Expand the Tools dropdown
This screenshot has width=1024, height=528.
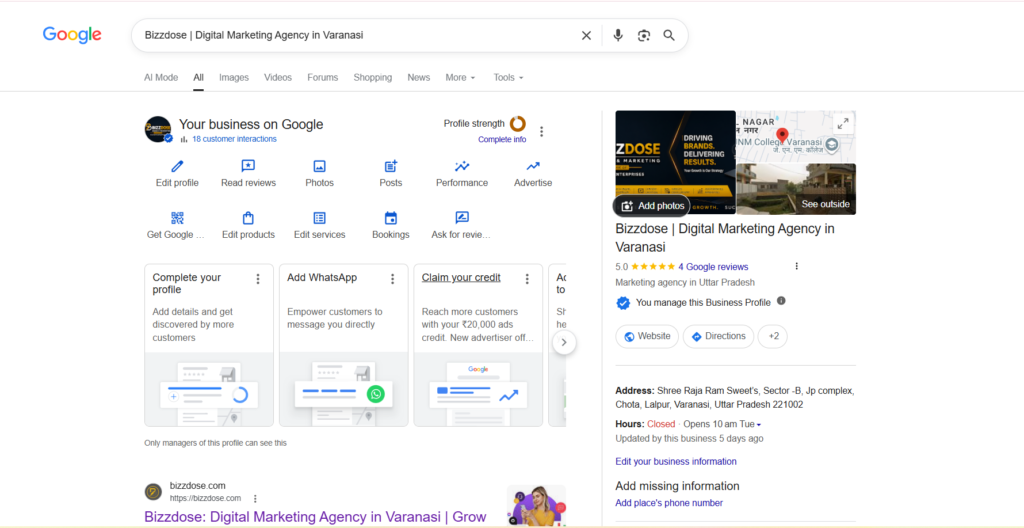[x=508, y=77]
